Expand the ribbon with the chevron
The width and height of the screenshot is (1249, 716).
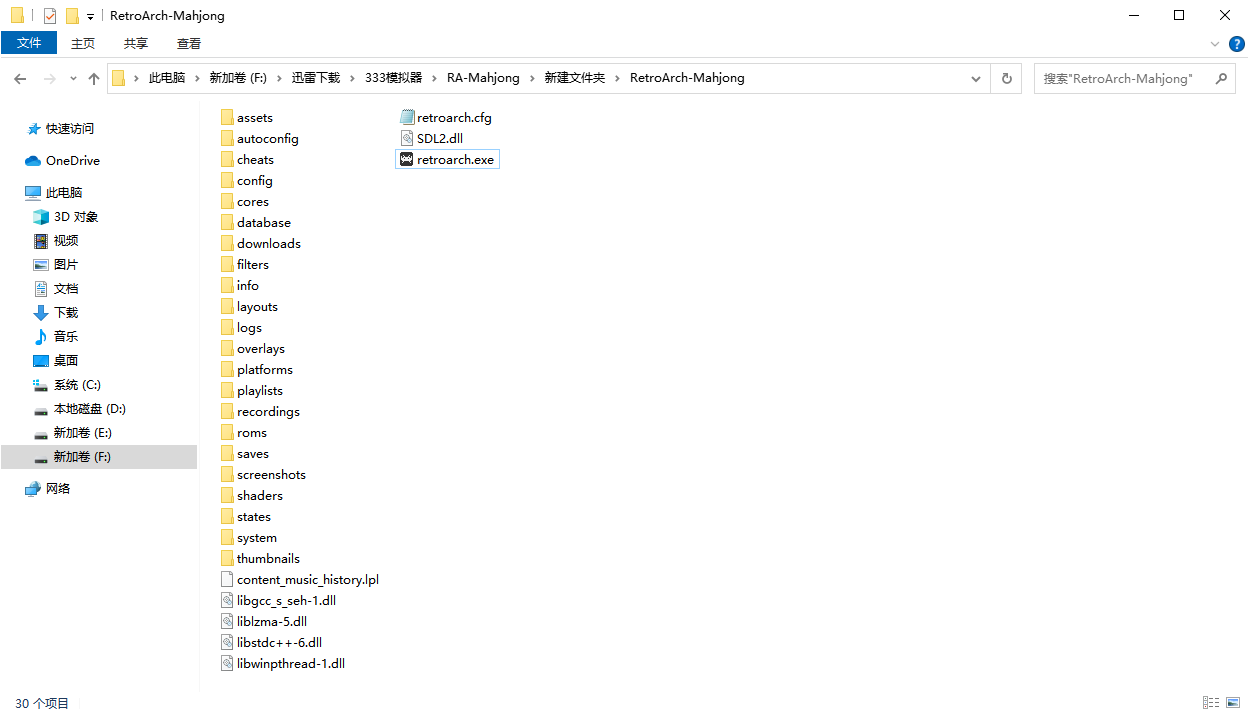pyautogui.click(x=1215, y=44)
